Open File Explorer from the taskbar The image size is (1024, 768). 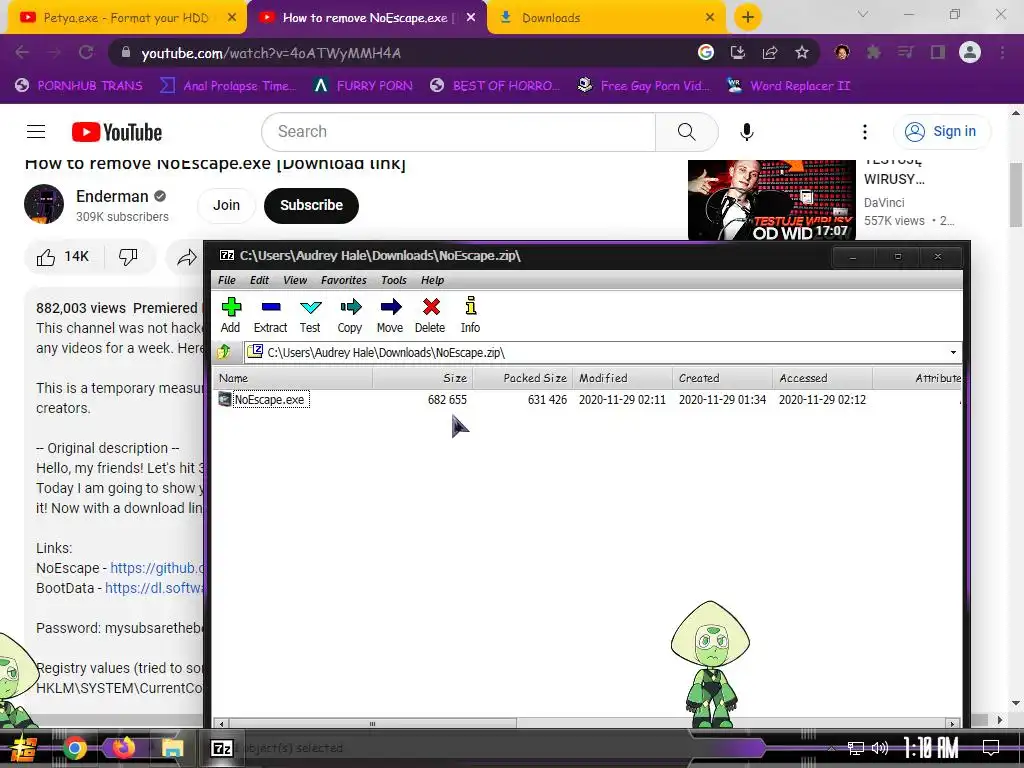tap(172, 748)
